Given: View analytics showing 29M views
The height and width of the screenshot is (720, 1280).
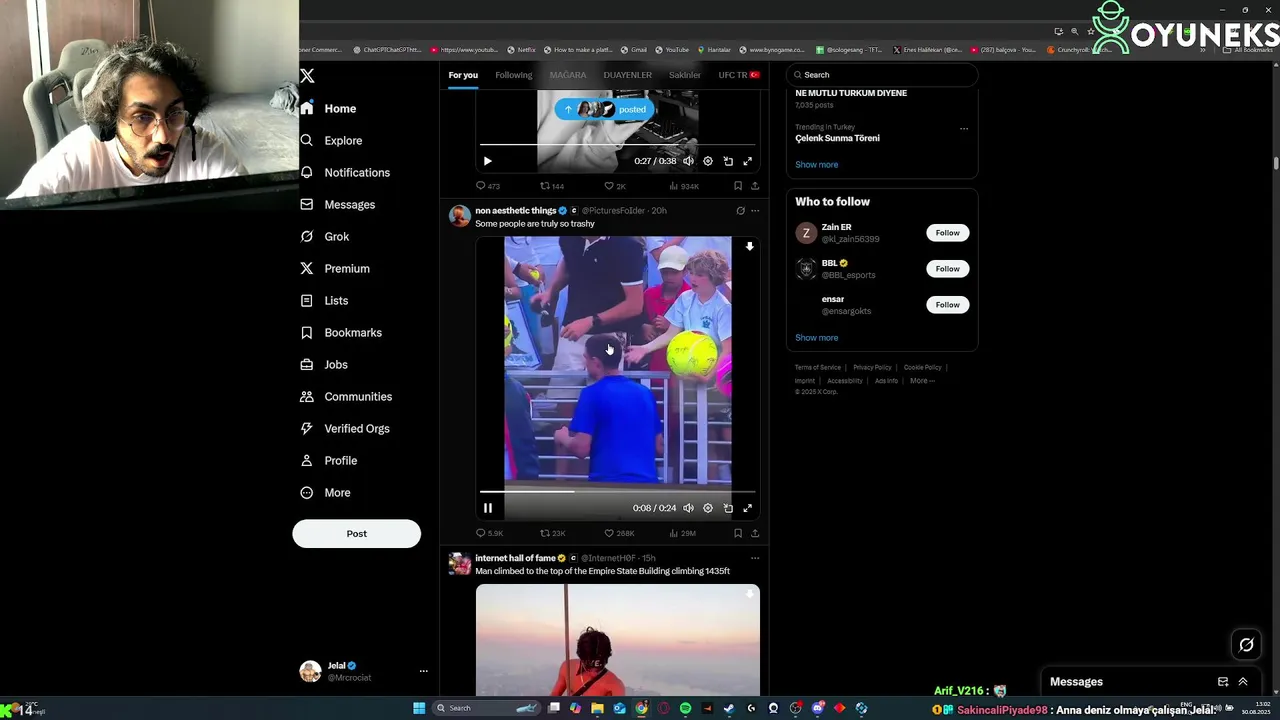Looking at the screenshot, I should (x=682, y=533).
